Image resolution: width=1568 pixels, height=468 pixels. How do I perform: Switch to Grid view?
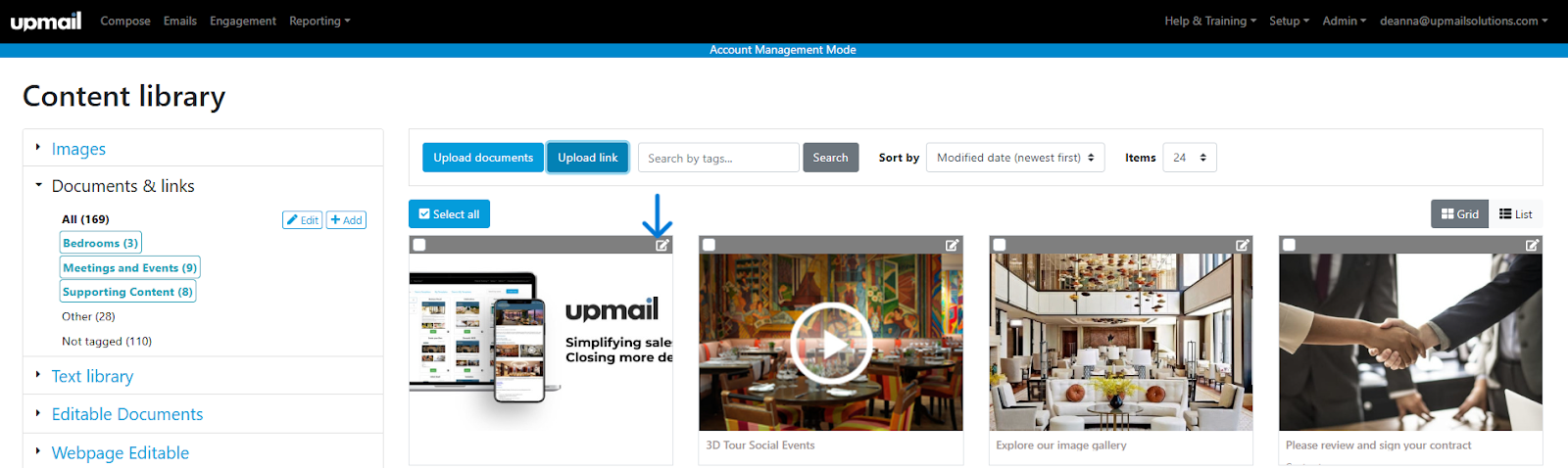[x=1459, y=214]
